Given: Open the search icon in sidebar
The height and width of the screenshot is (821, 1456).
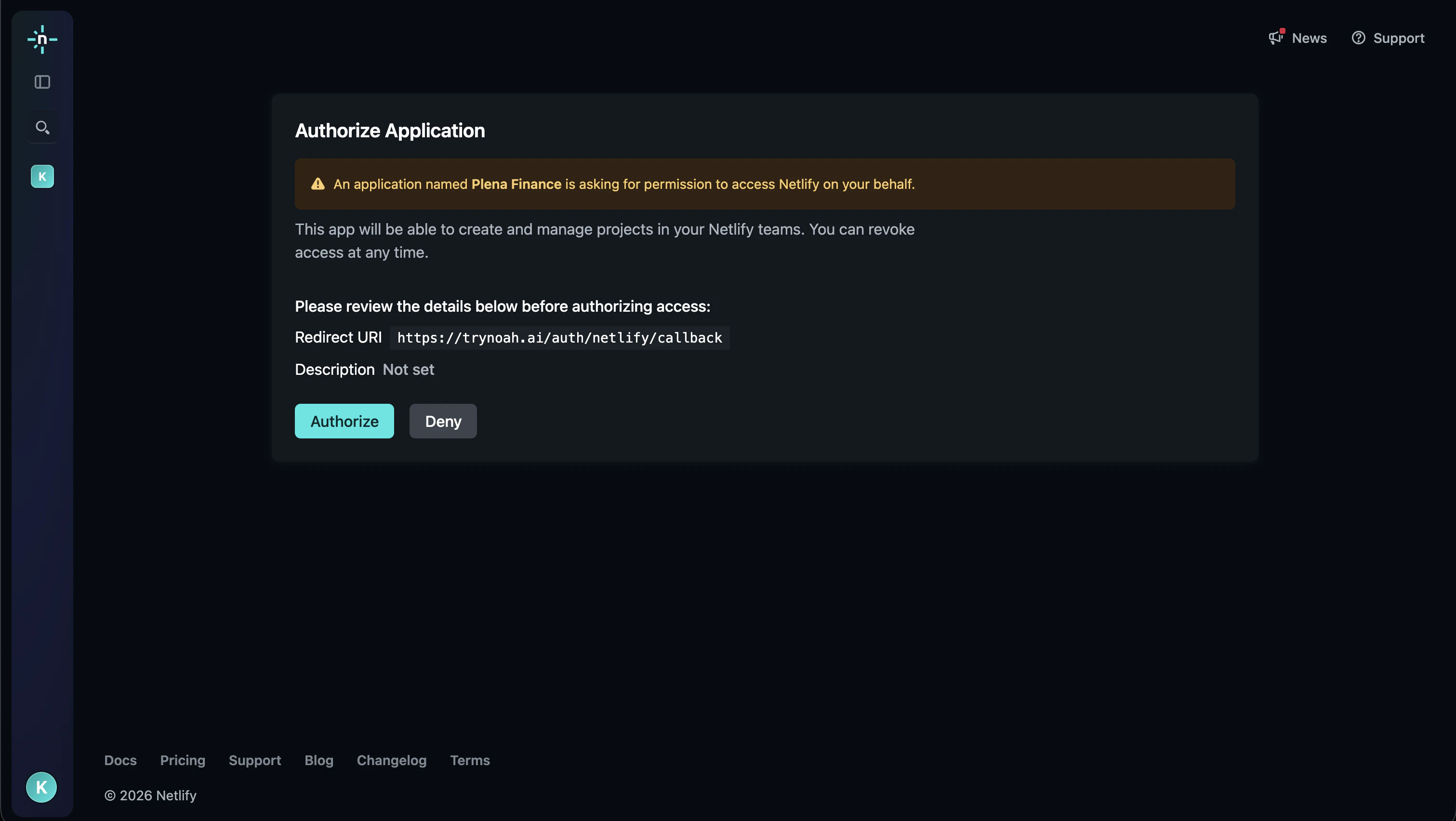Looking at the screenshot, I should point(42,127).
